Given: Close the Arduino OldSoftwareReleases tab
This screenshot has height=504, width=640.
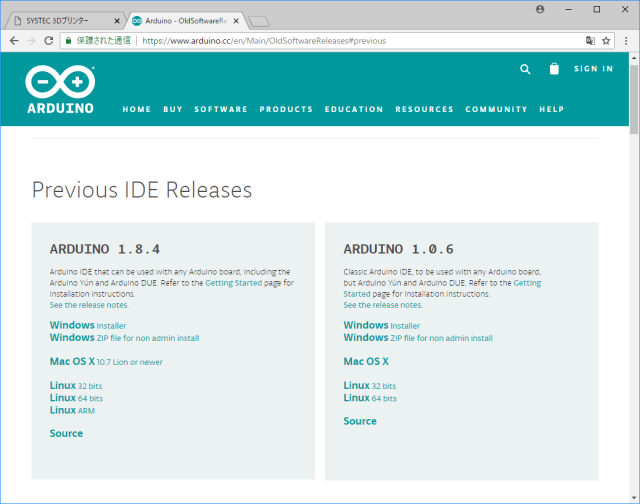Looking at the screenshot, I should click(x=236, y=21).
